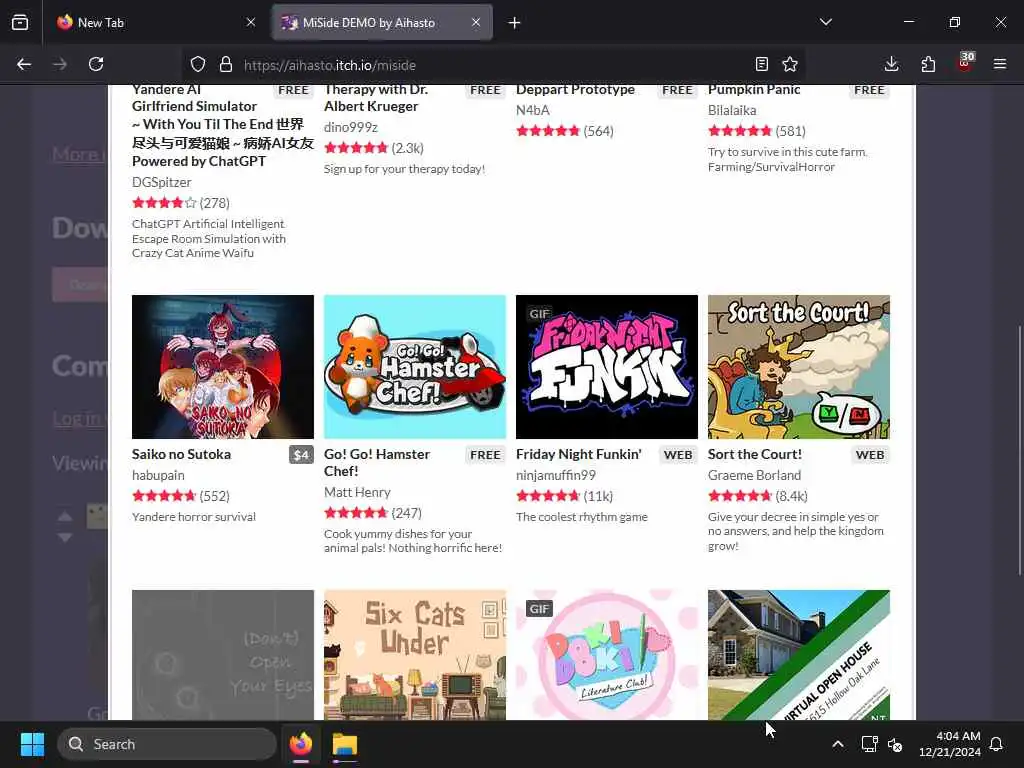Select the MiSide DEMO by Aihasto tab

point(382,22)
